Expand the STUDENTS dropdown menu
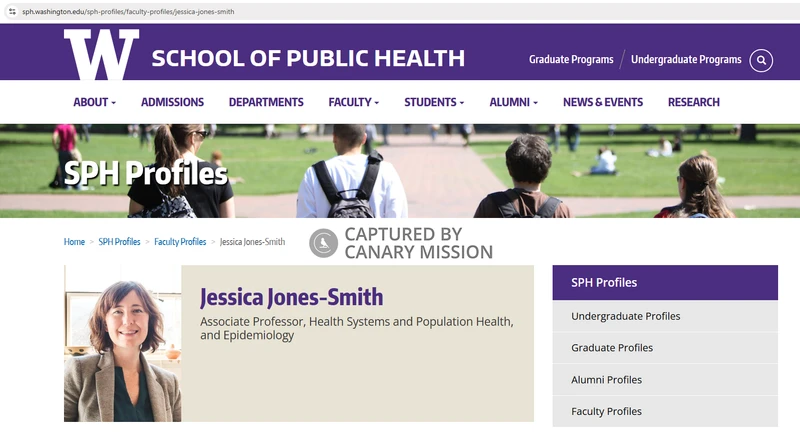The width and height of the screenshot is (800, 442). [434, 102]
